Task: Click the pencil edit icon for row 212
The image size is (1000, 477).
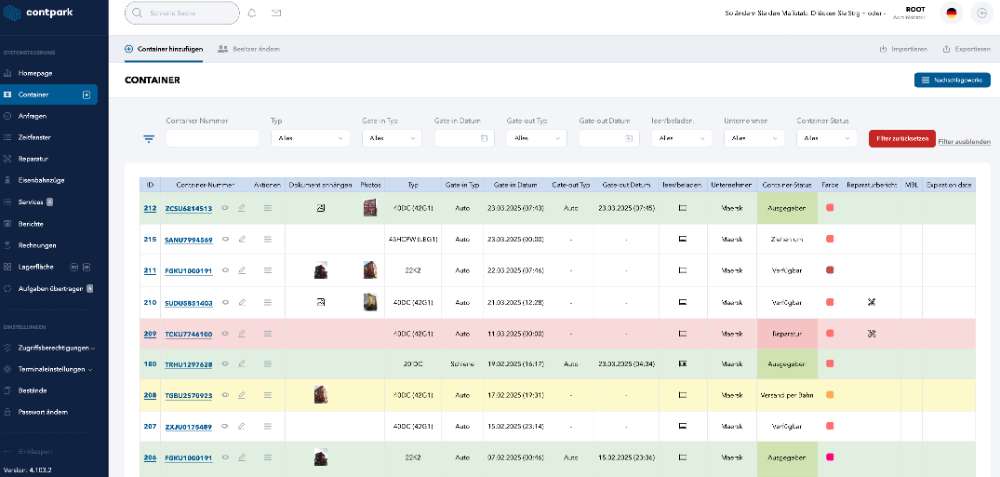Action: click(242, 208)
